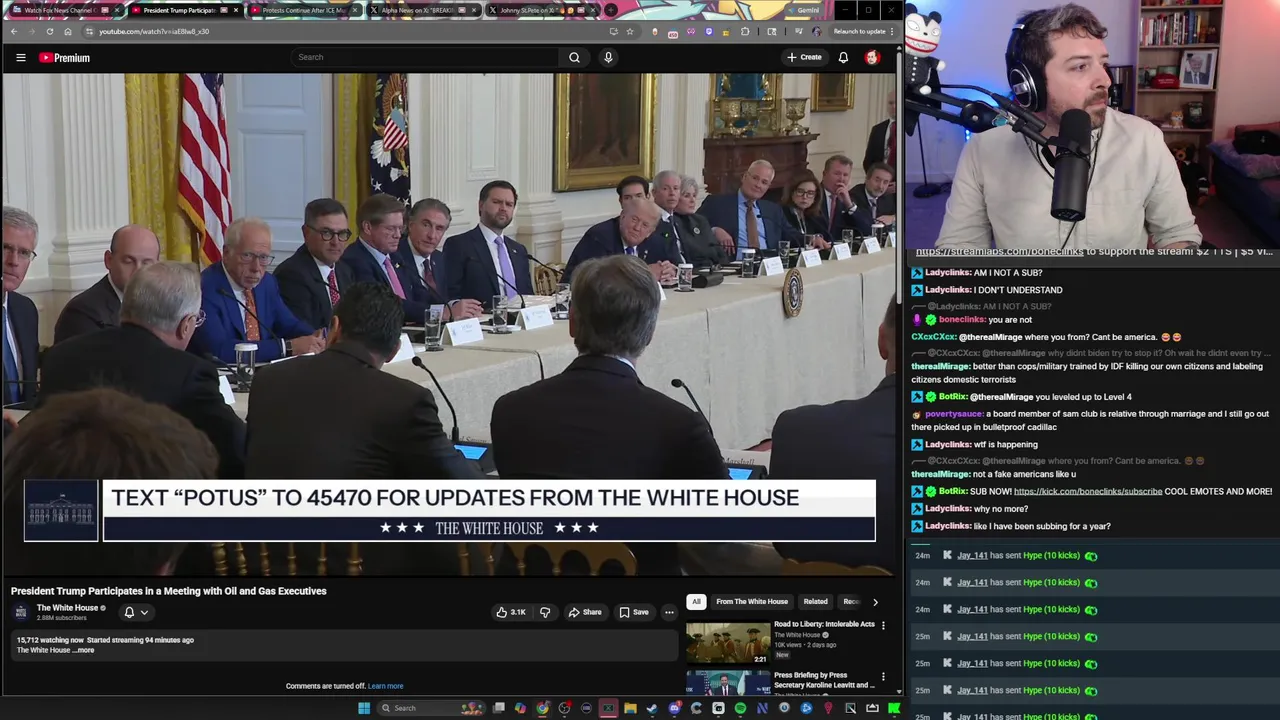The image size is (1280, 720).
Task: Show more filter chips with arrow
Action: click(875, 602)
